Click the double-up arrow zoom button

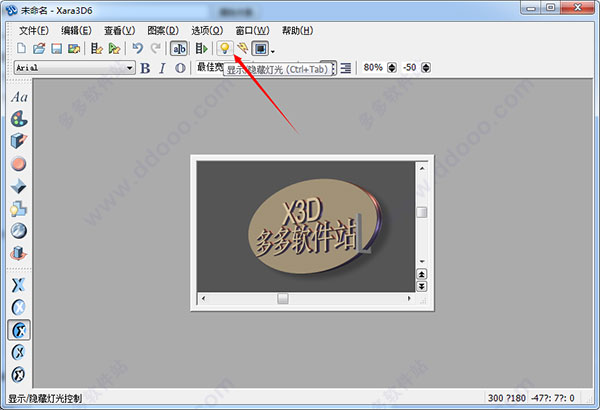(421, 274)
